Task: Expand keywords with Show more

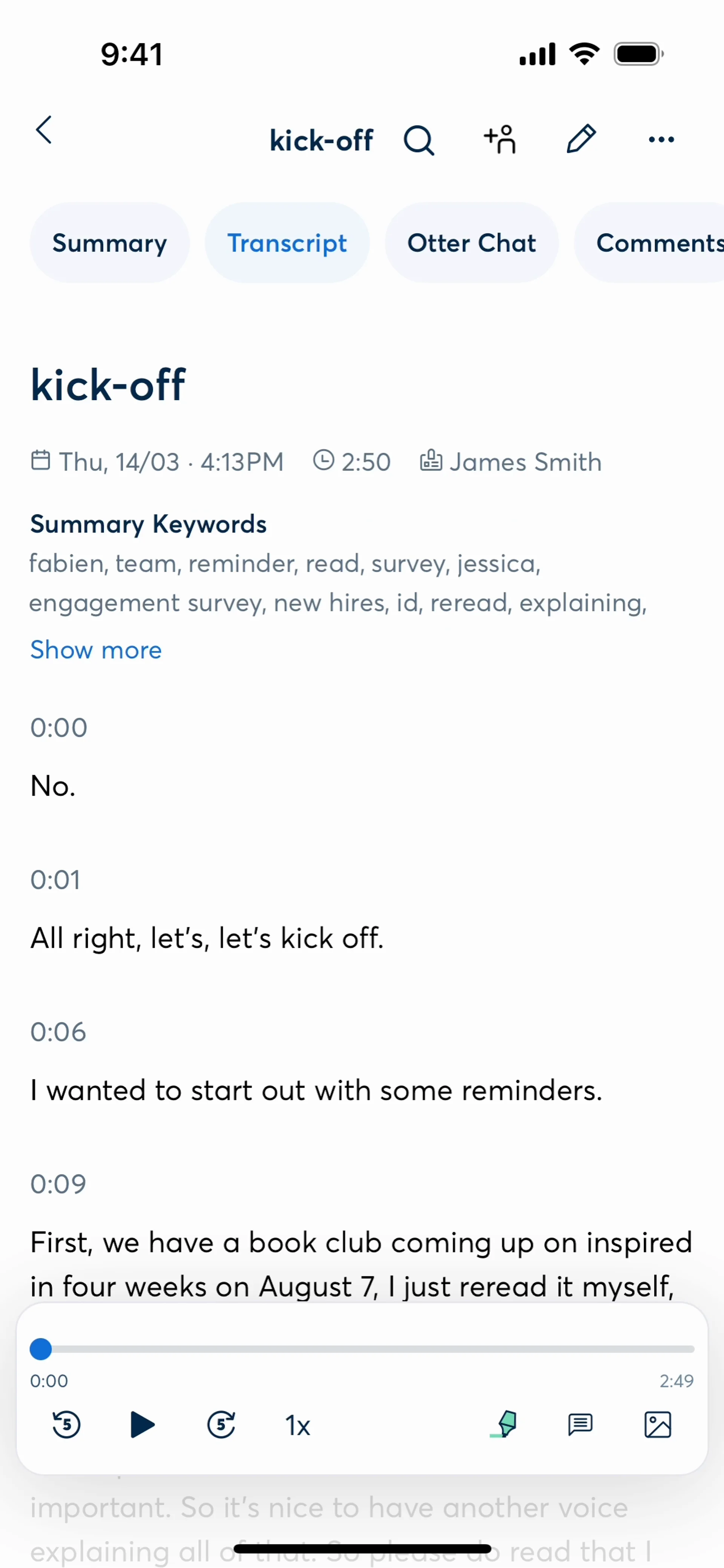Action: click(x=96, y=650)
